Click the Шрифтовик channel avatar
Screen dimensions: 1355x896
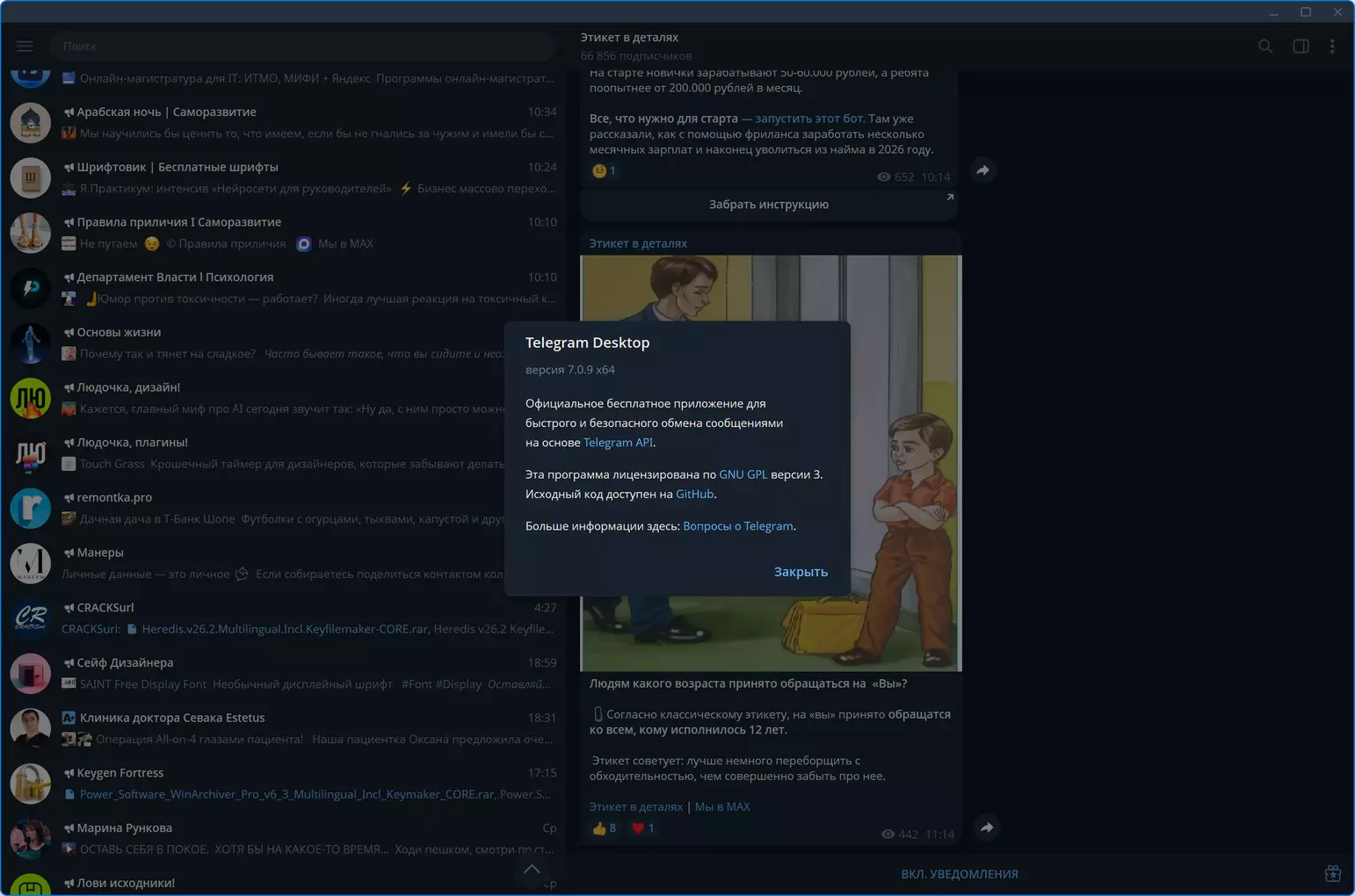(31, 177)
